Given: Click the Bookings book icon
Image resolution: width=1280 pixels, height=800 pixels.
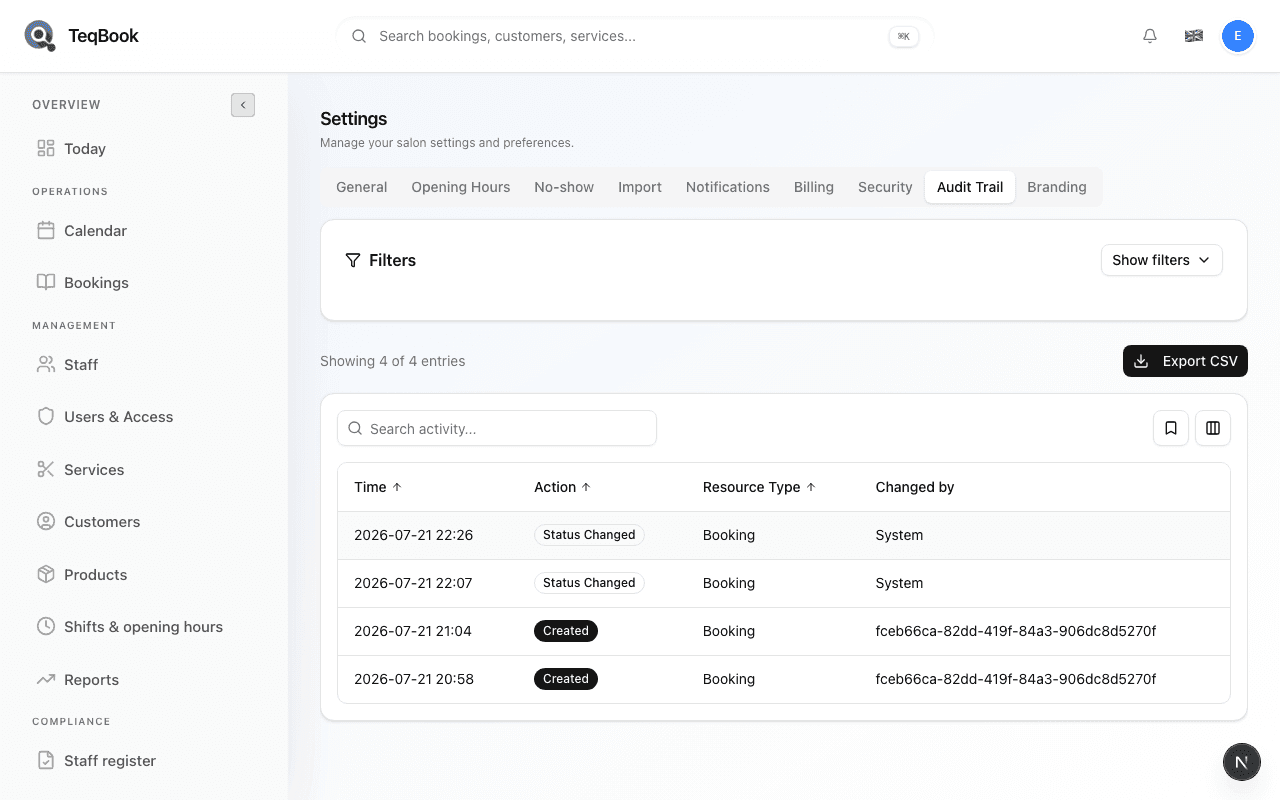Looking at the screenshot, I should click(46, 282).
